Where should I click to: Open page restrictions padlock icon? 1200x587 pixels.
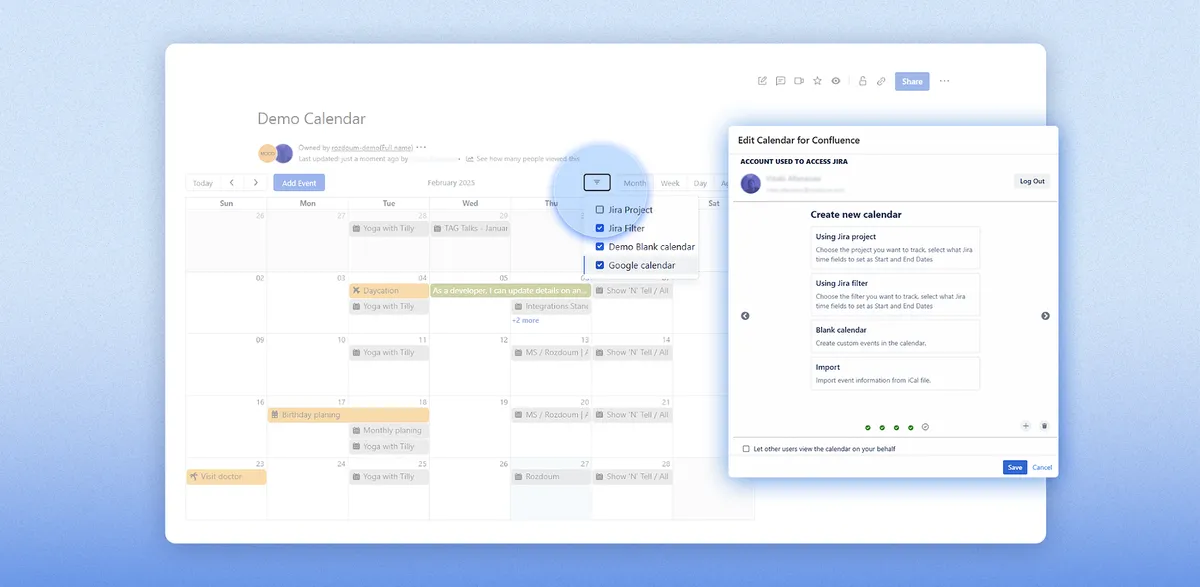(863, 81)
